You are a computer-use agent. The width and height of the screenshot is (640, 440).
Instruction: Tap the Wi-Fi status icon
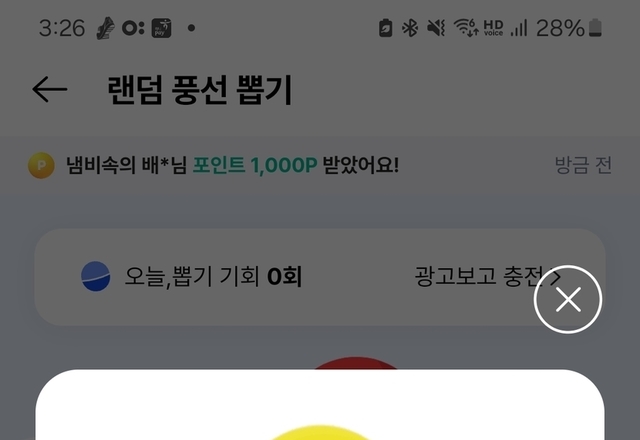[466, 28]
